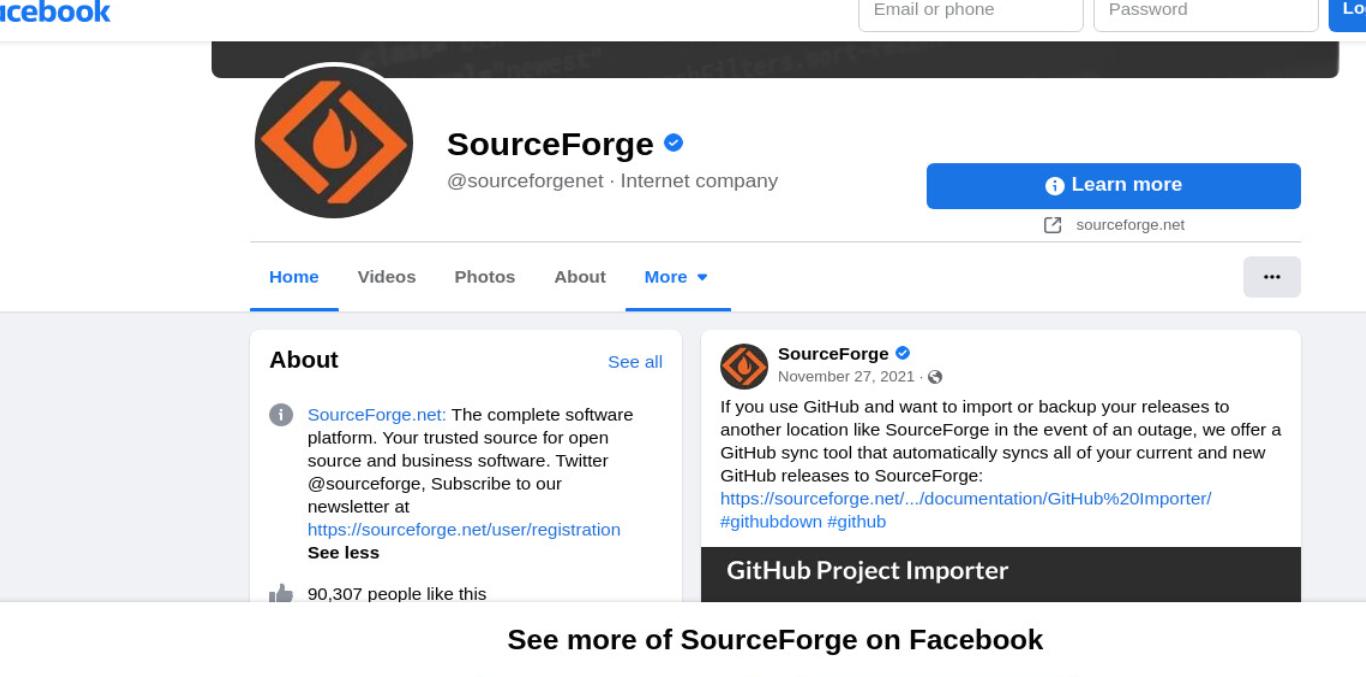Open the three-dots page options button

[1272, 277]
